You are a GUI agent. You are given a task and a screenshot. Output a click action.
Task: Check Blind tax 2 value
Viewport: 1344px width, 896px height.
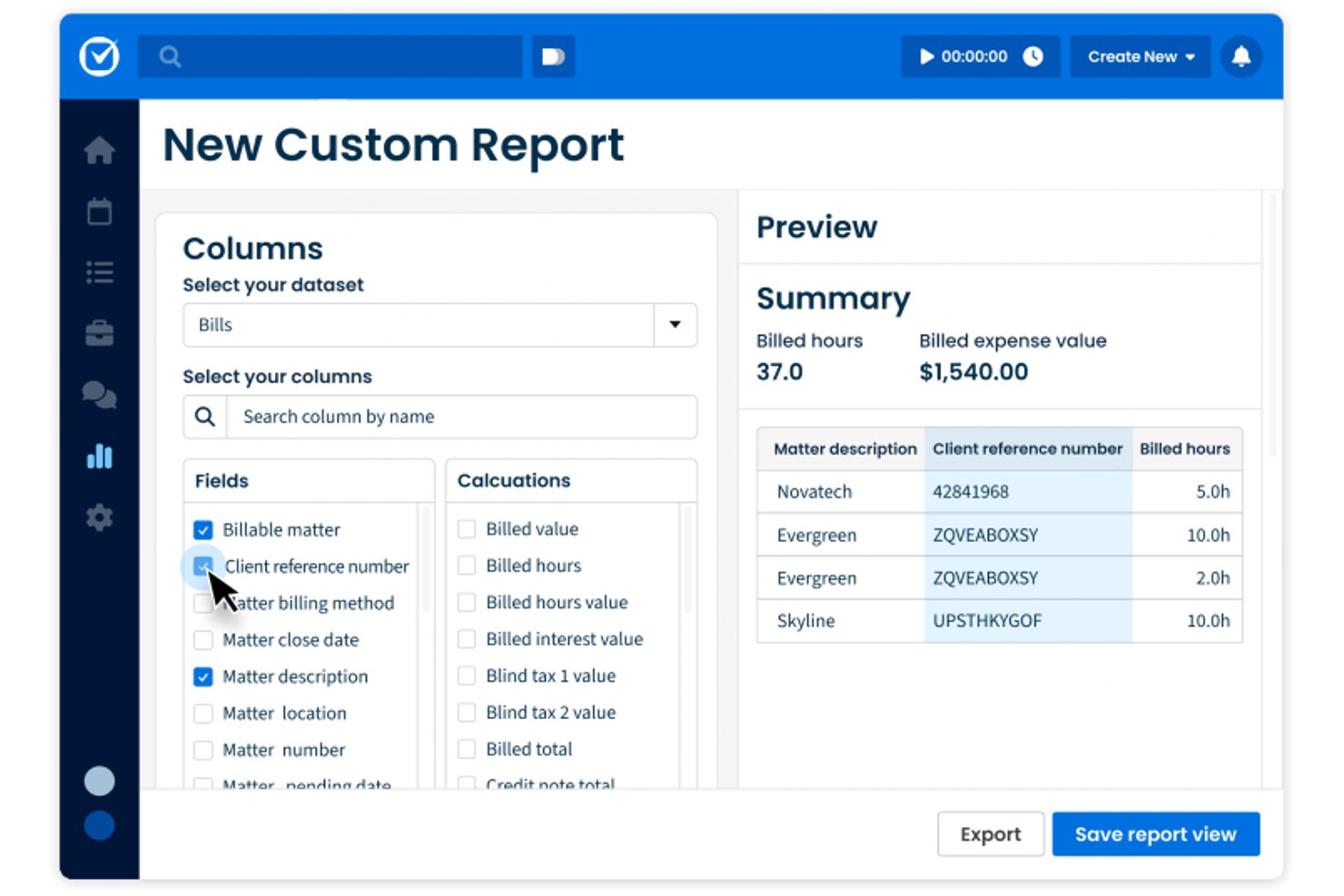[467, 713]
